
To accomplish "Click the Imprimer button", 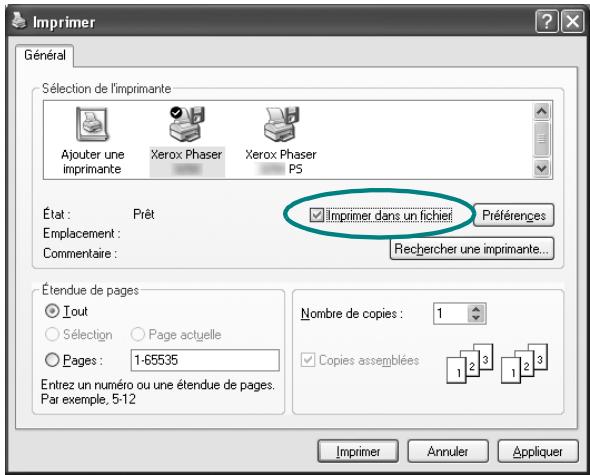I will pos(358,451).
